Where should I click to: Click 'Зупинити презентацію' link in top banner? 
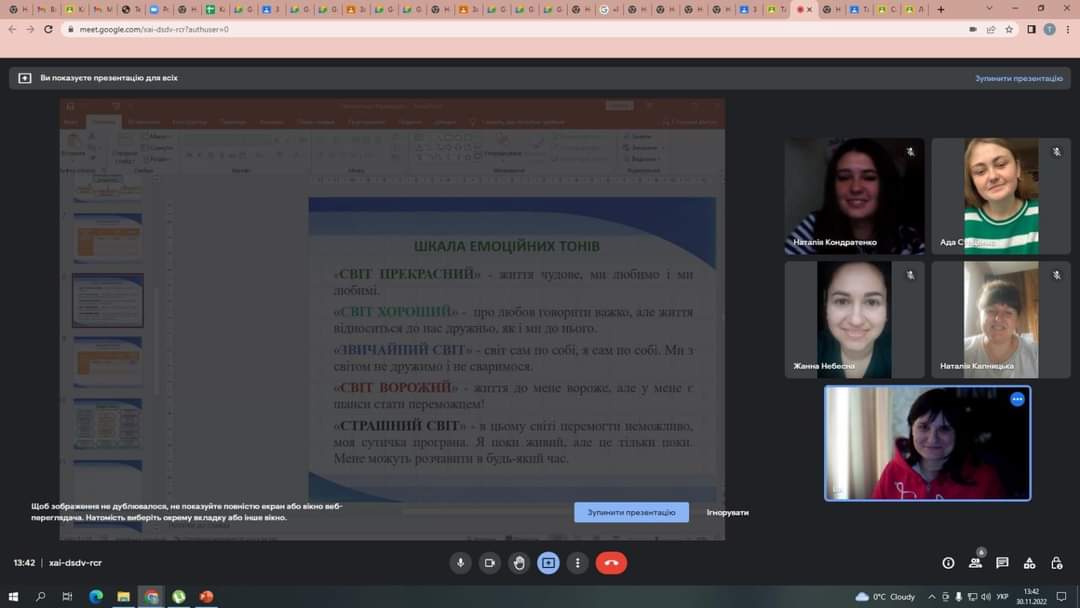(x=1018, y=78)
